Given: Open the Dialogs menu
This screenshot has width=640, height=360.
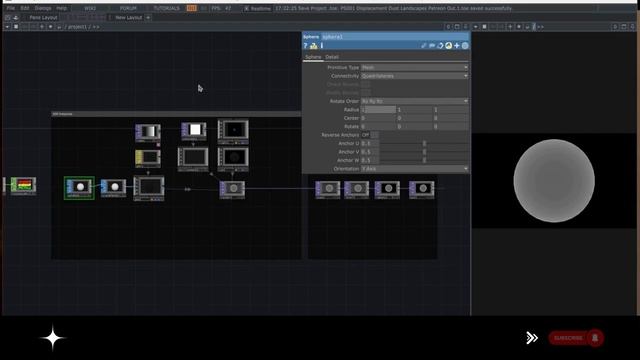Looking at the screenshot, I should [43, 8].
